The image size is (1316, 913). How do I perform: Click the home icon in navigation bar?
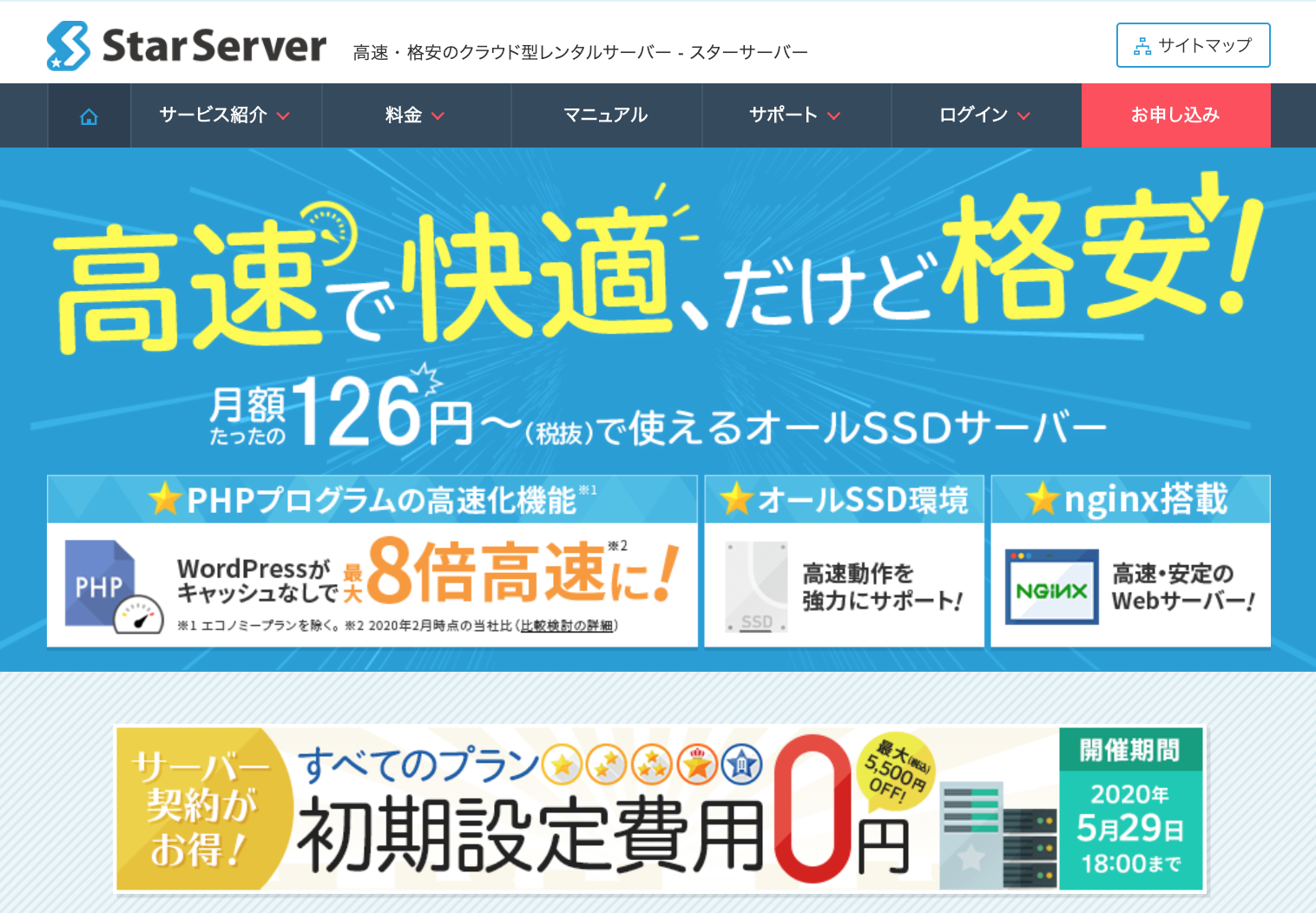pyautogui.click(x=89, y=116)
